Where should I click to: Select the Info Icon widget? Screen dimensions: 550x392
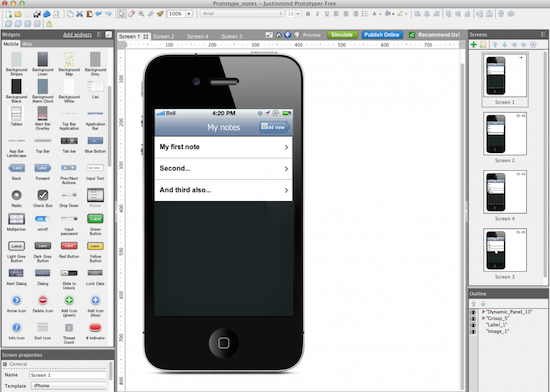point(16,327)
